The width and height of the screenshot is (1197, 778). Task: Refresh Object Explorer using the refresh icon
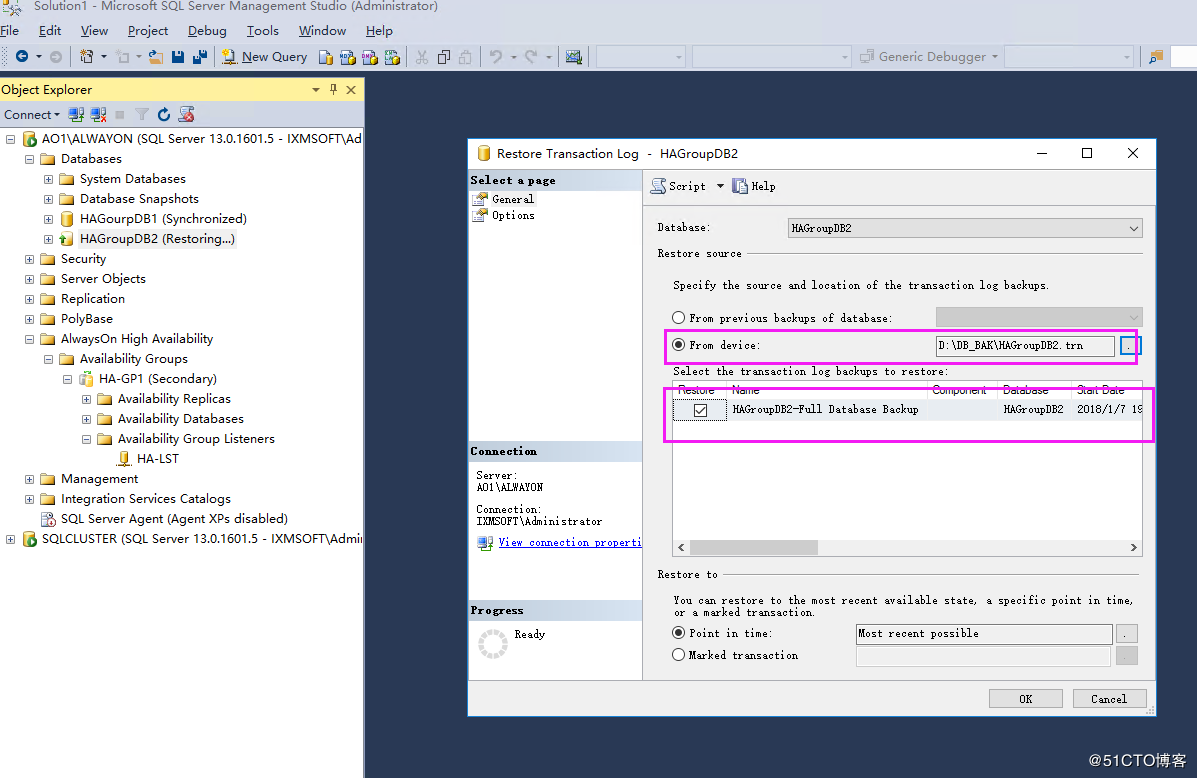coord(164,113)
